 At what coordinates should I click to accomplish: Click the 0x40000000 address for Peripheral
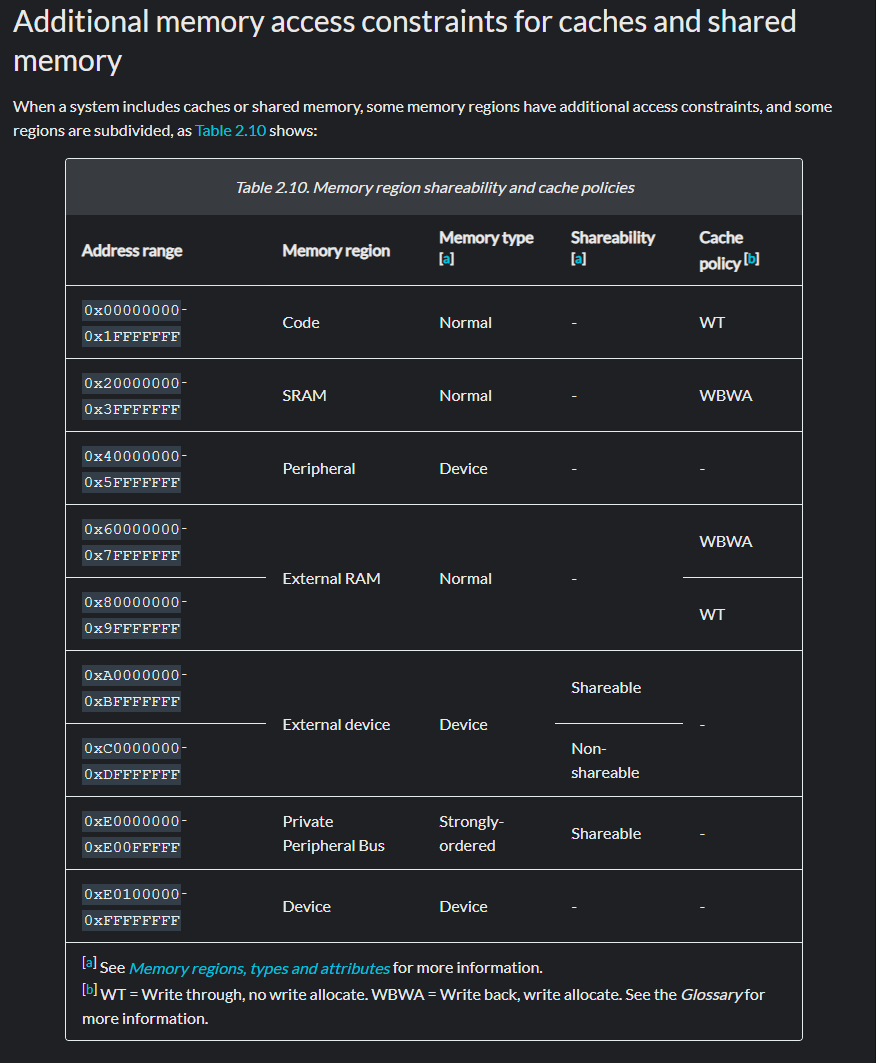[132, 456]
